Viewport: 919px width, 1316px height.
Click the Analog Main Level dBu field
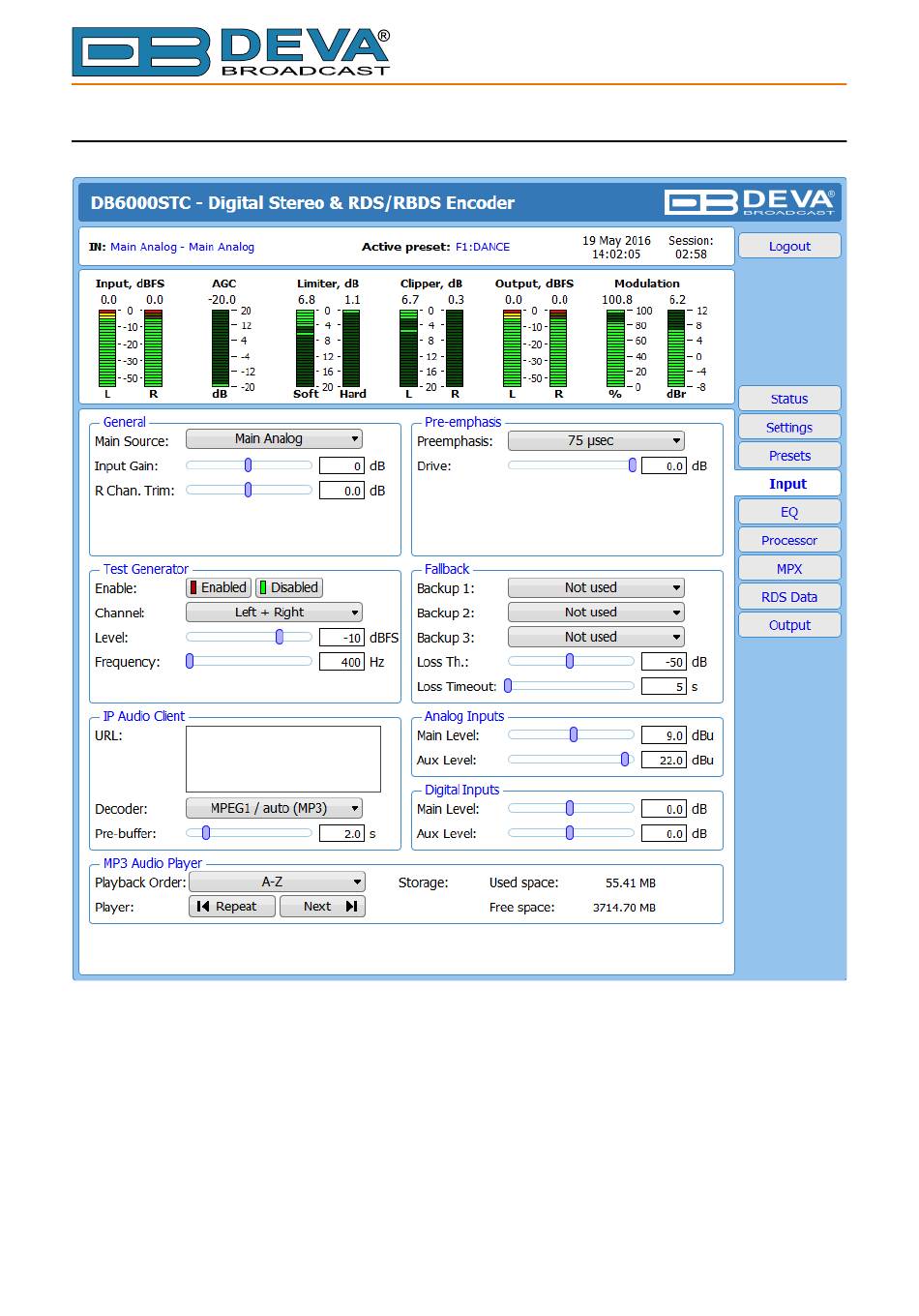coord(664,736)
